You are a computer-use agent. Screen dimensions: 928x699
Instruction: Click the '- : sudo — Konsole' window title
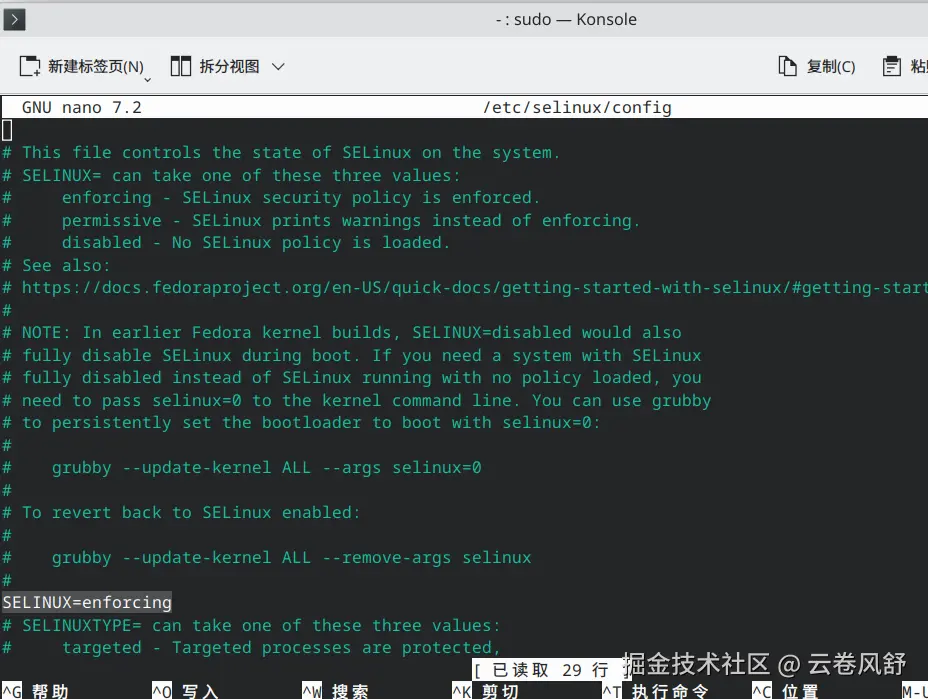(x=566, y=20)
